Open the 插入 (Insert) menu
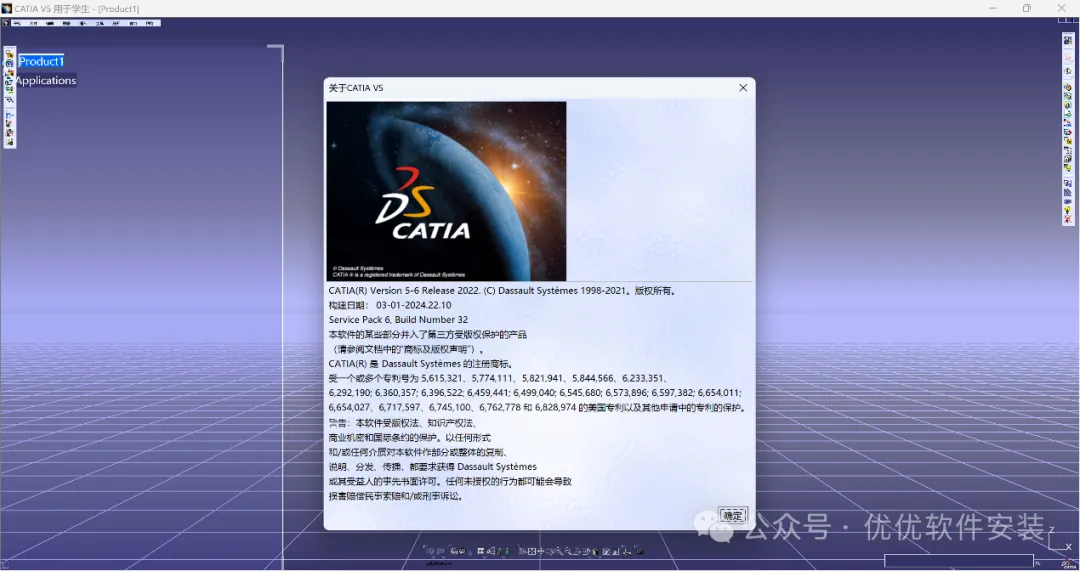Viewport: 1080px width, 571px height. [83, 23]
